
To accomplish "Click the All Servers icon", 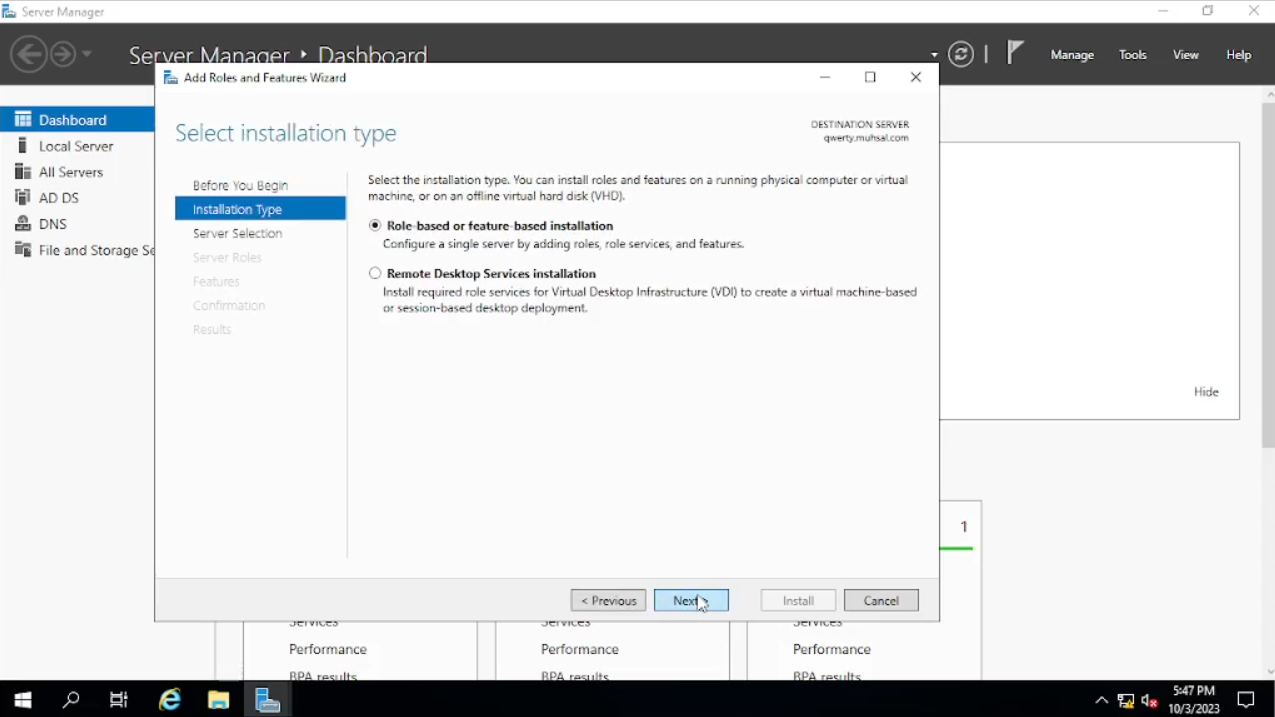I will click(x=23, y=172).
